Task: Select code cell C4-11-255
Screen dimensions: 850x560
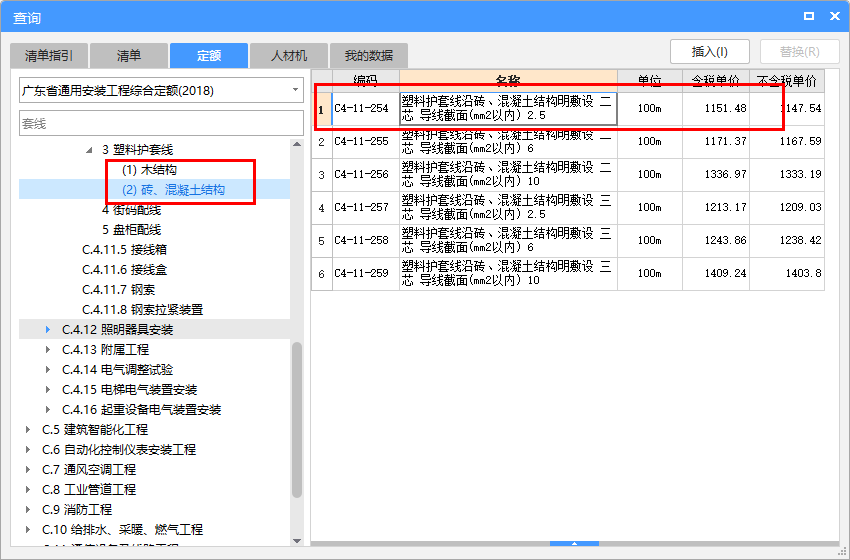Action: tap(366, 141)
